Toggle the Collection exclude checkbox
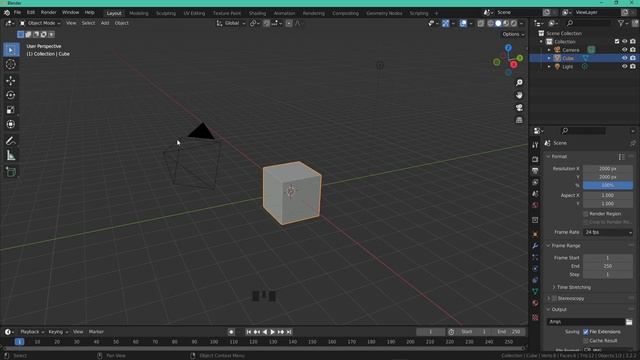The image size is (640, 360). (617, 42)
